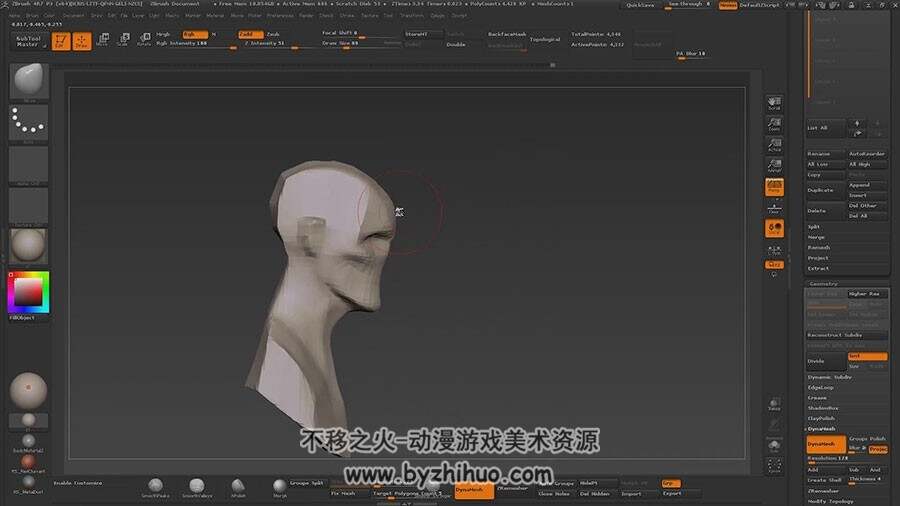Activate the Edit mode button
900x506 pixels.
click(61, 41)
